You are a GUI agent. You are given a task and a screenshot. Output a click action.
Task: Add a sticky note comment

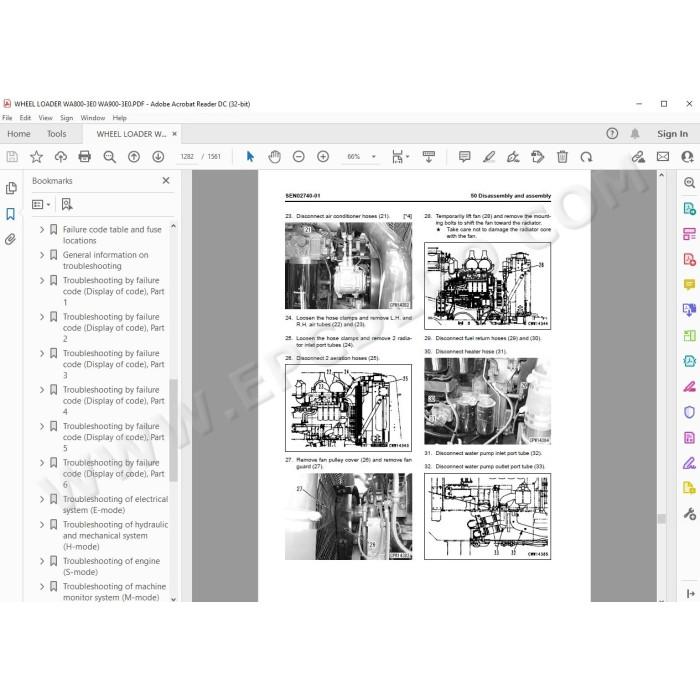465,157
